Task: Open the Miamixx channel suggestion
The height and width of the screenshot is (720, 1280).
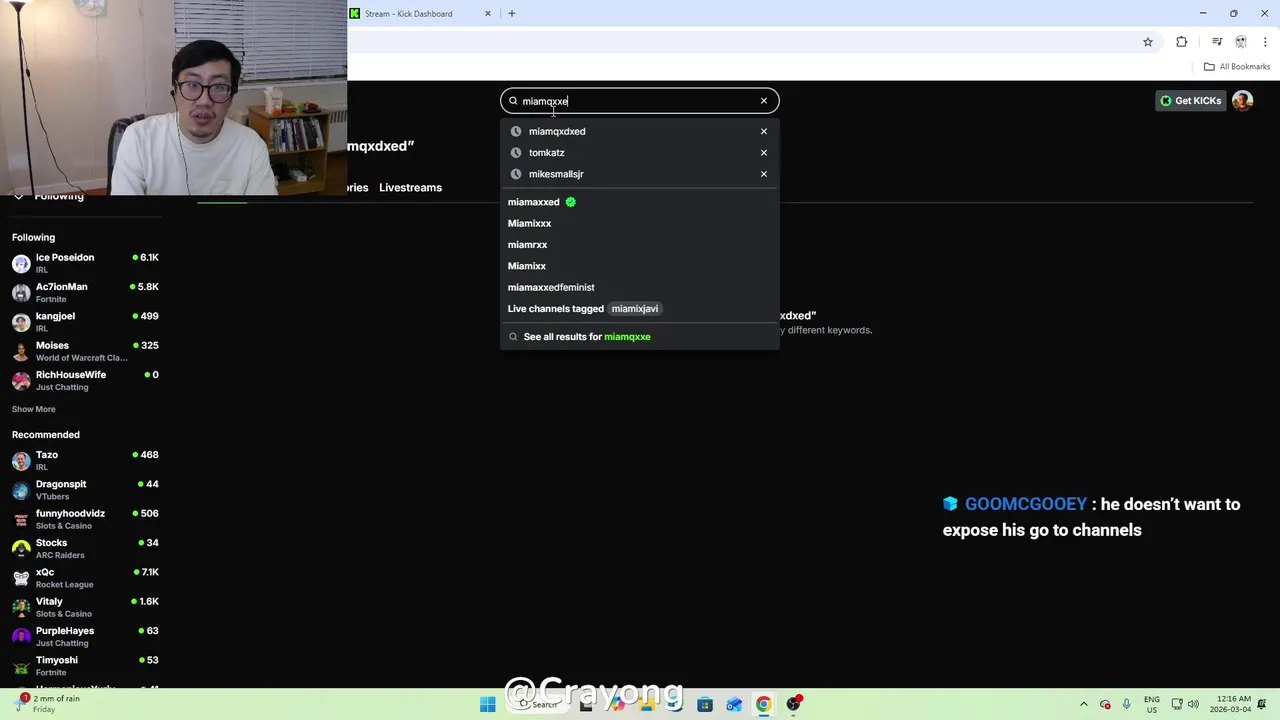Action: point(640,266)
